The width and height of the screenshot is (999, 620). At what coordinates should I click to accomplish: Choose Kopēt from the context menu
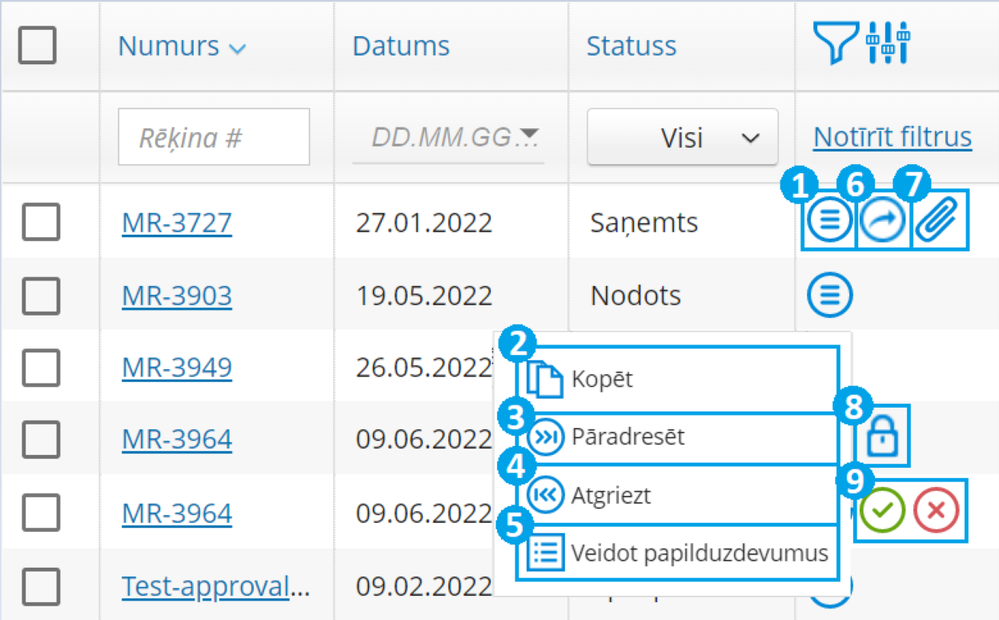pos(602,379)
